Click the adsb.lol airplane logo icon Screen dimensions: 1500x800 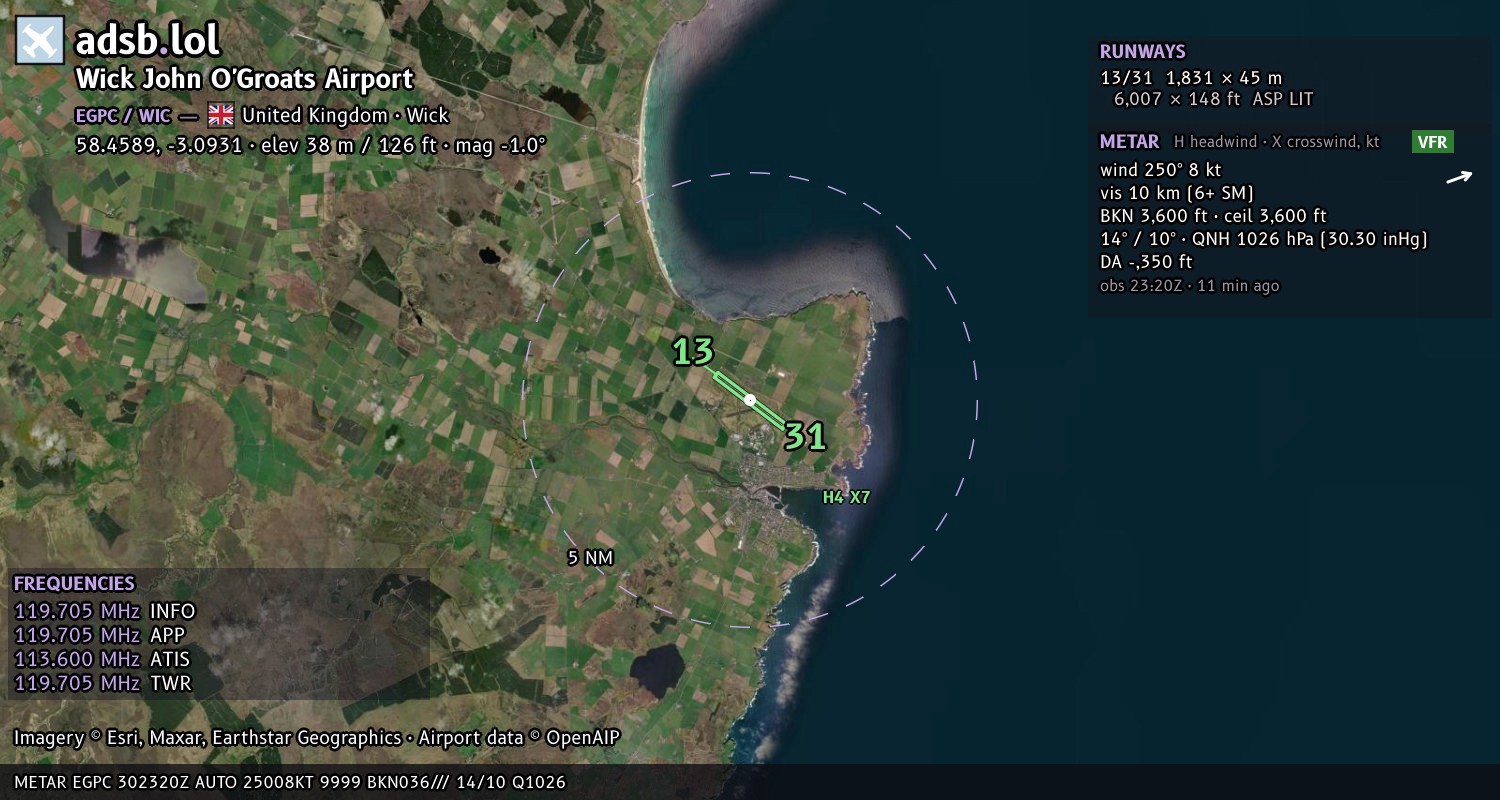click(40, 41)
